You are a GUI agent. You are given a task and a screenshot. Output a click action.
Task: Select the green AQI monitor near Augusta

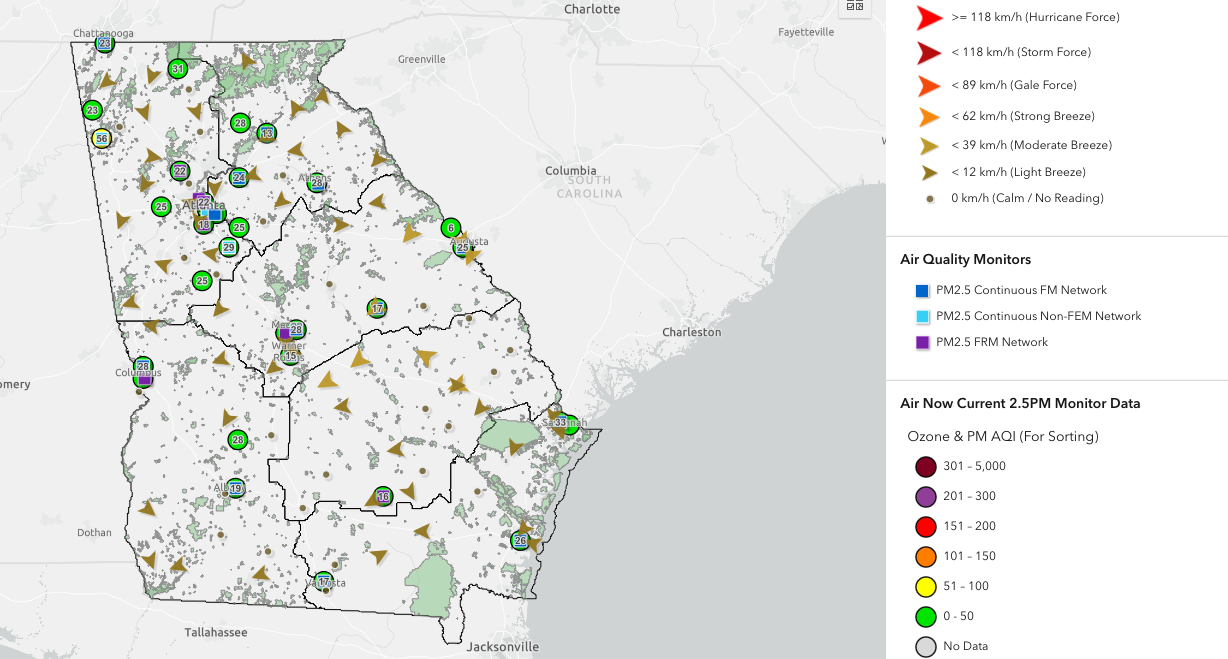450,227
